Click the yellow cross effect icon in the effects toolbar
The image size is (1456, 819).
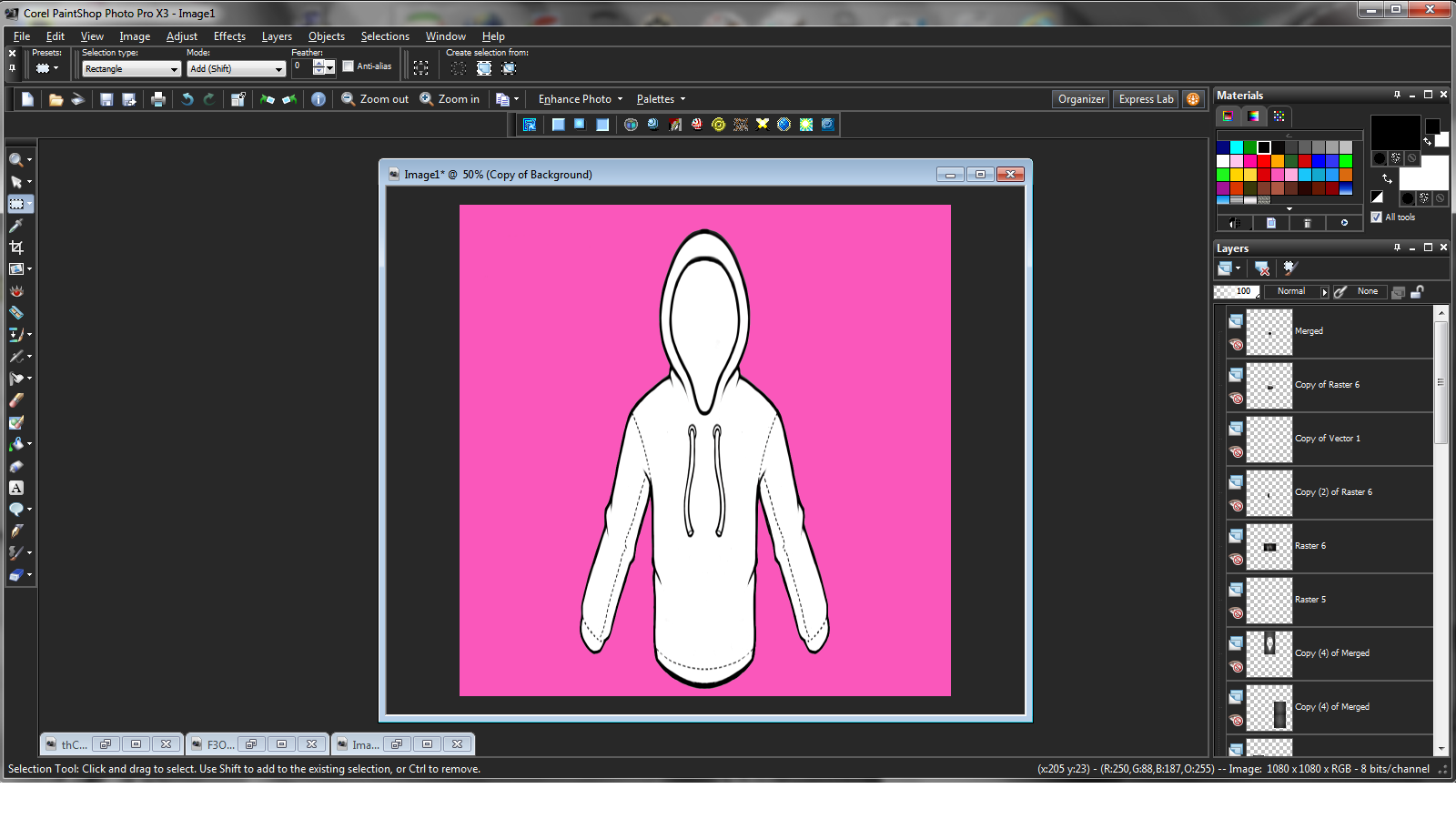pos(763,125)
